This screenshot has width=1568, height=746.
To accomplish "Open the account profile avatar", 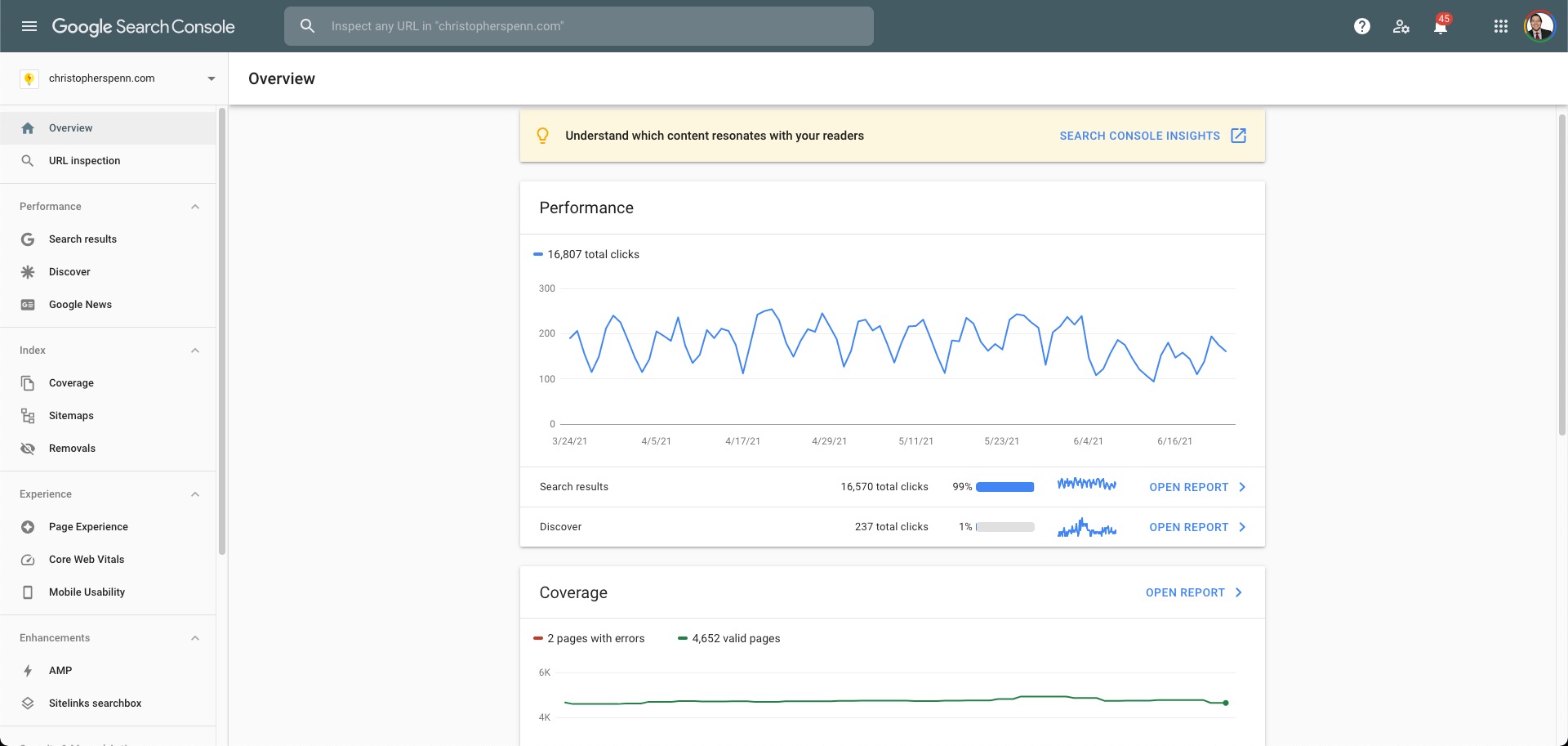I will coord(1539,26).
